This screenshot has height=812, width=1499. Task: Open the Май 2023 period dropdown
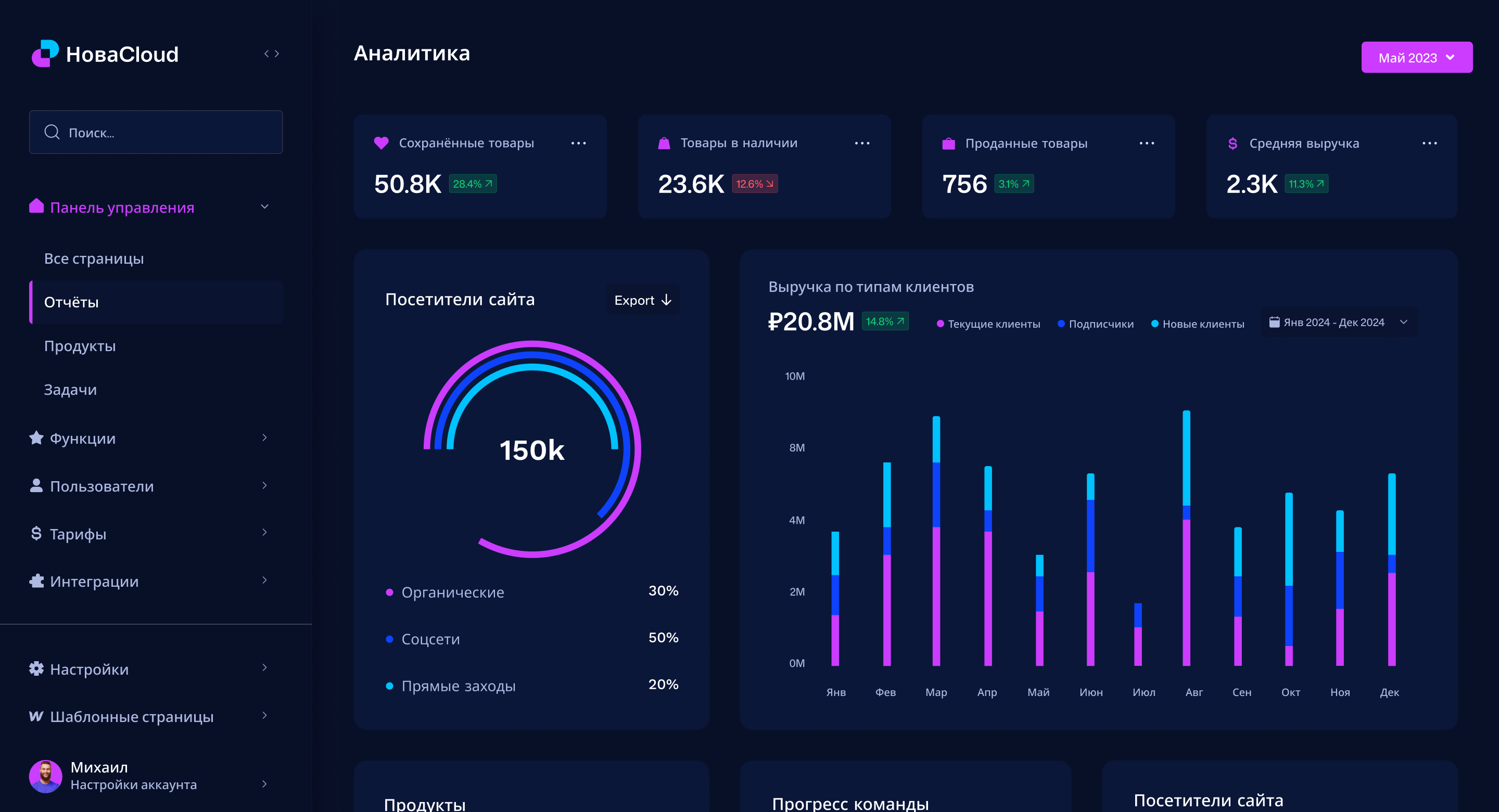(x=1416, y=58)
